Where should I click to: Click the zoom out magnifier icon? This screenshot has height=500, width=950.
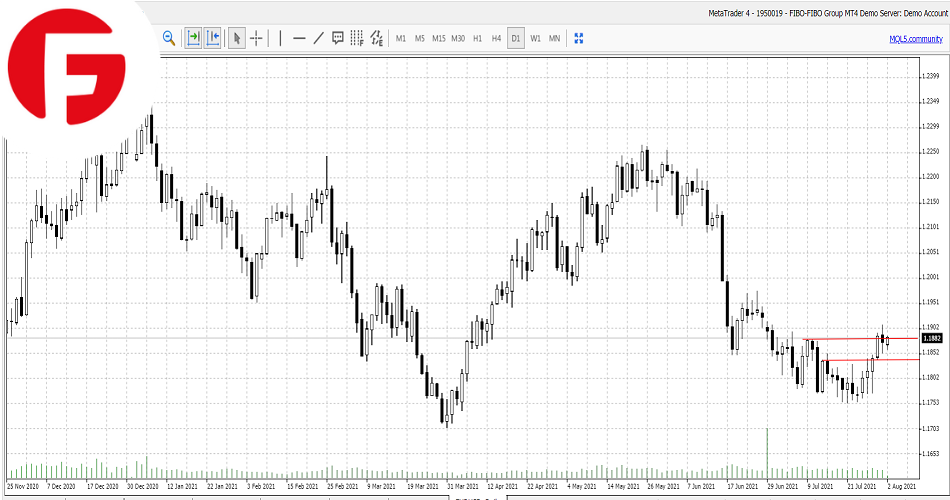tap(169, 38)
